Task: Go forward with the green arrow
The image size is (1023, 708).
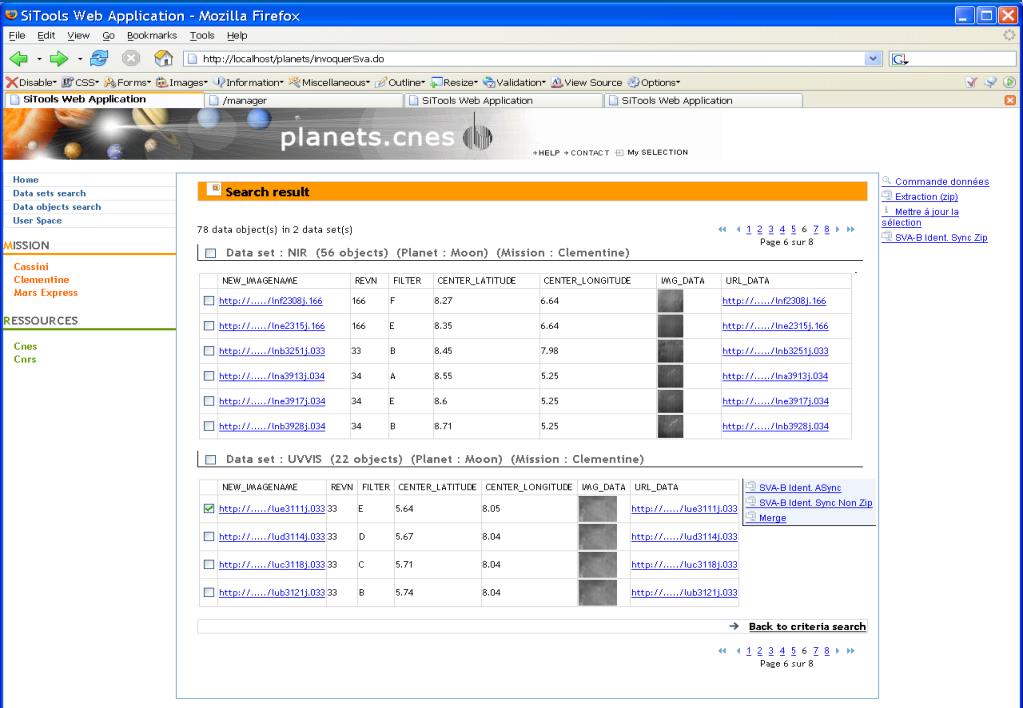Action: pyautogui.click(x=59, y=59)
